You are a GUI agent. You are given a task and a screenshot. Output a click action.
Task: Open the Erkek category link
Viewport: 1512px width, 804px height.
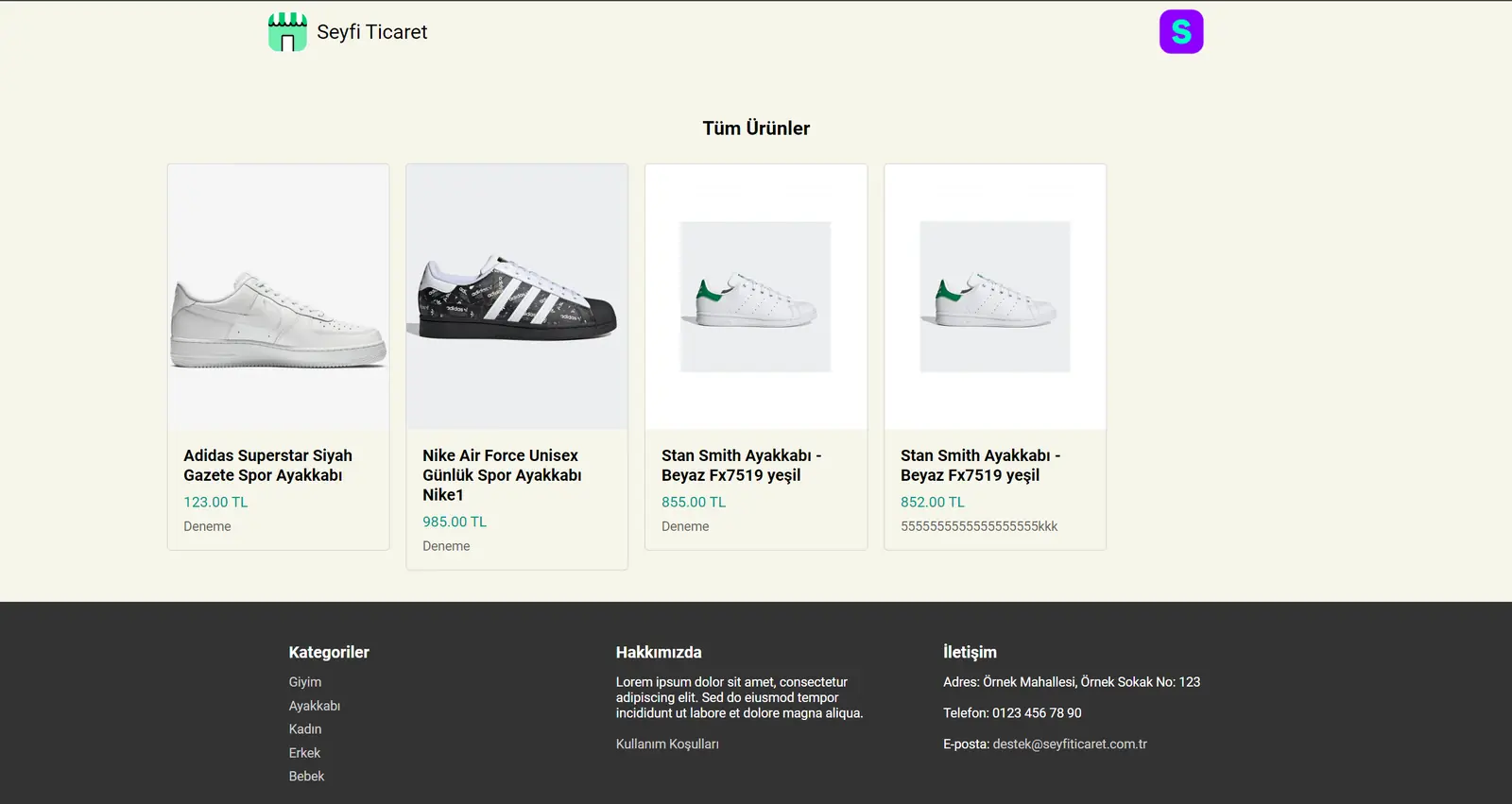[304, 753]
